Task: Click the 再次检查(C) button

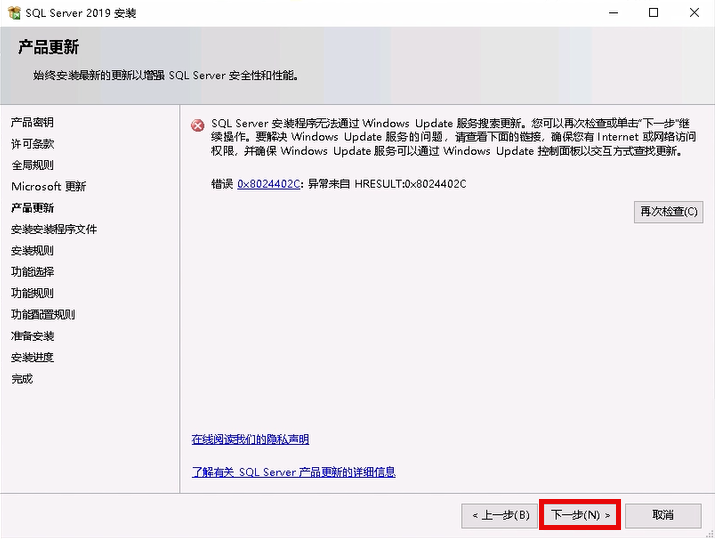Action: tap(668, 212)
